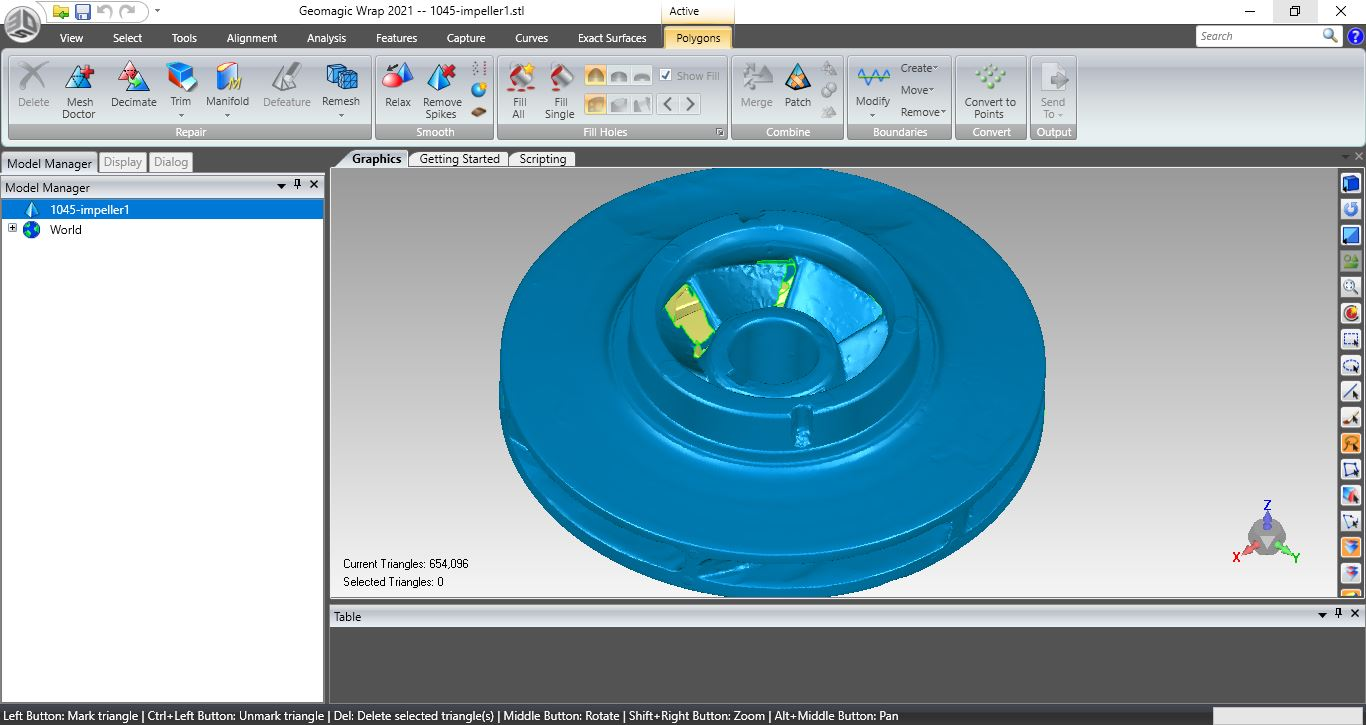This screenshot has width=1366, height=725.
Task: Close the Model Manager panel
Action: point(314,185)
